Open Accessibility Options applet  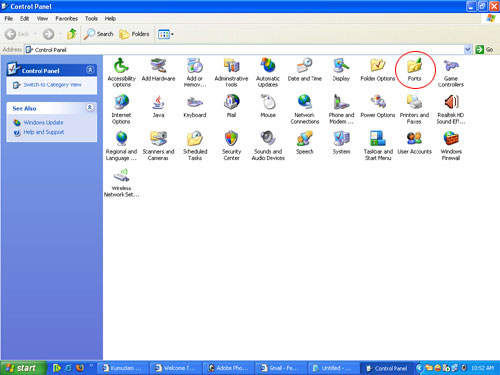121,72
